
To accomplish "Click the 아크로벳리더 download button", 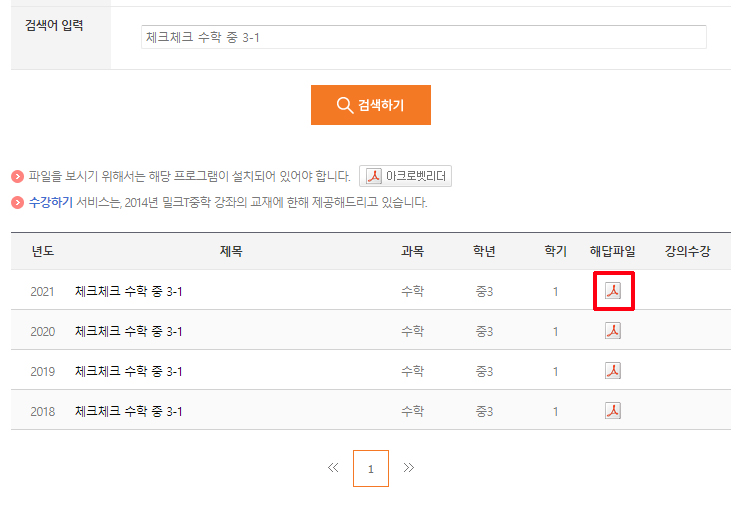I will (x=405, y=176).
